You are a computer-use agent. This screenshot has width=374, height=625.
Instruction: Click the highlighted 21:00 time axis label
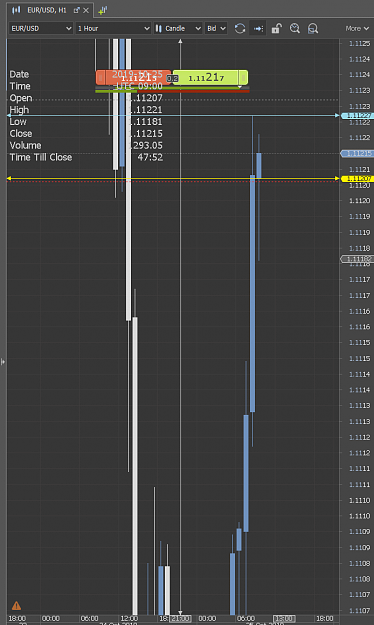181,618
